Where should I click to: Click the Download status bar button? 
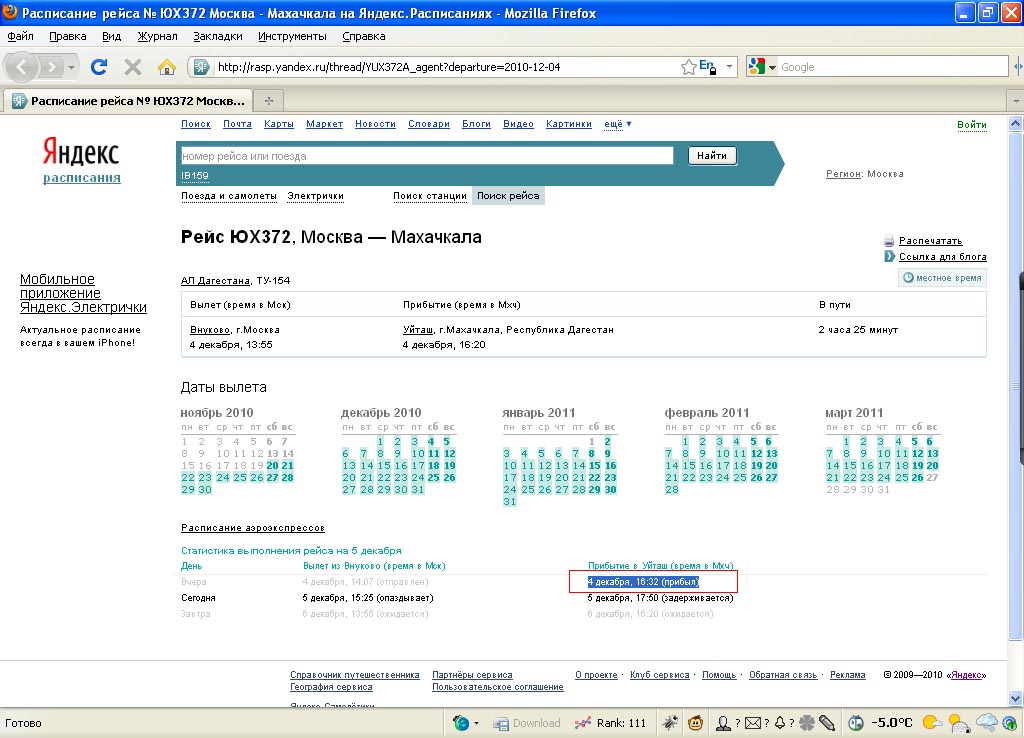526,723
